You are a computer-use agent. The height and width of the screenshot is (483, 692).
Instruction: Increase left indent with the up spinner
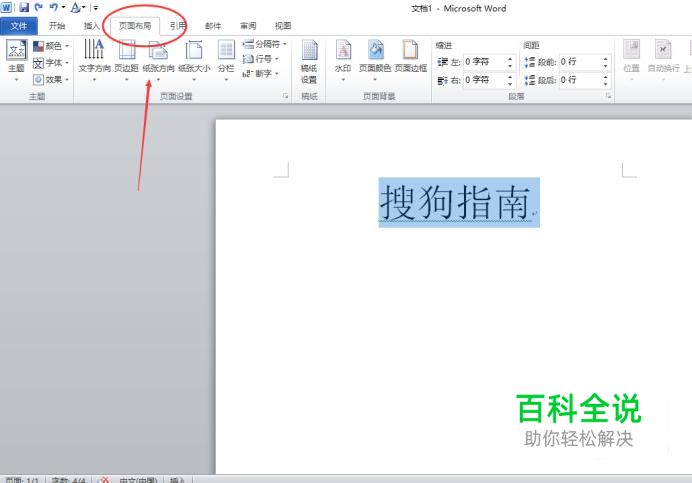tap(510, 59)
